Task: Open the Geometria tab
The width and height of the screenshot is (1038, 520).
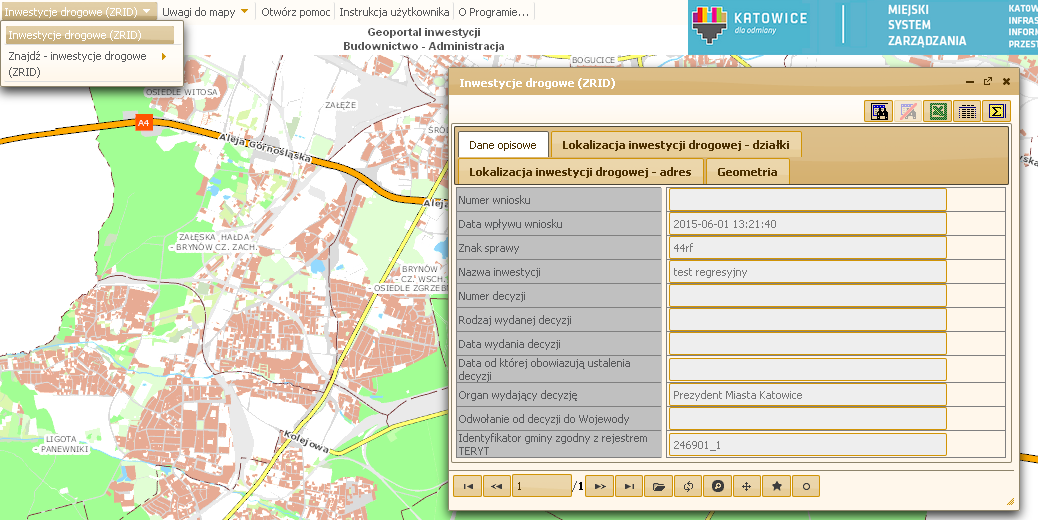Action: 747,172
